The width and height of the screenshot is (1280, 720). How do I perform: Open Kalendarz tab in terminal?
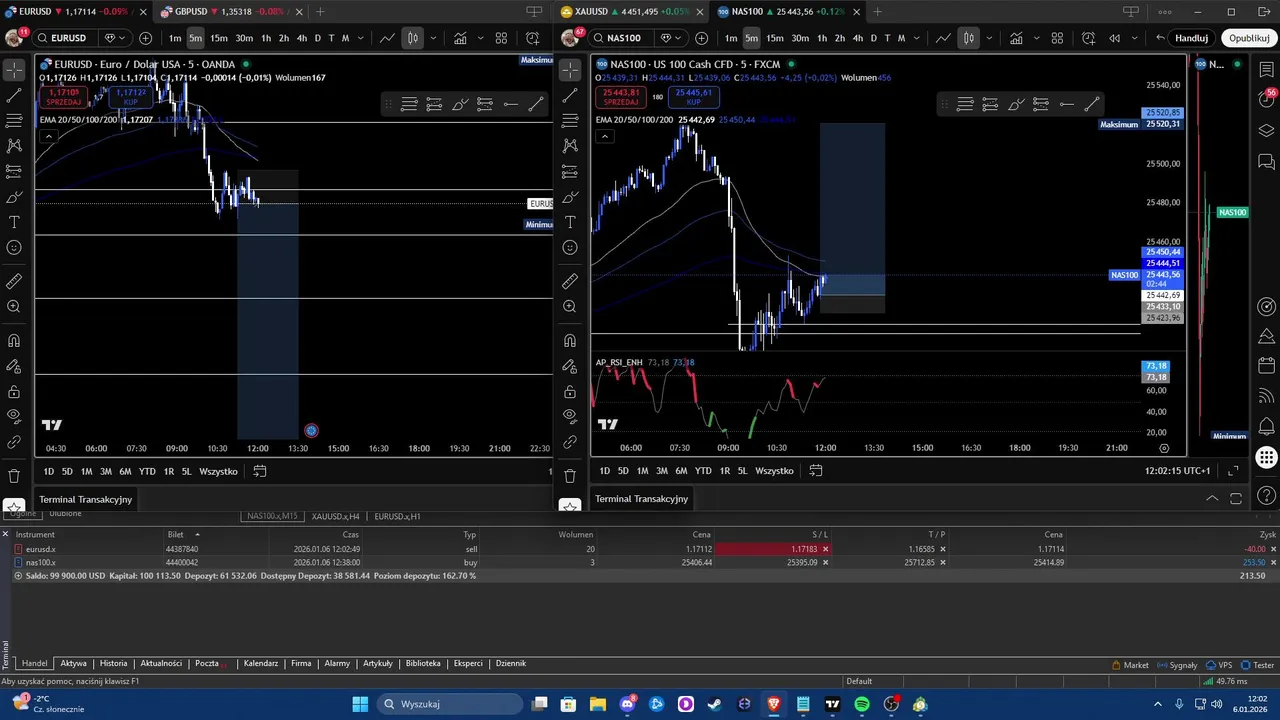click(x=261, y=663)
